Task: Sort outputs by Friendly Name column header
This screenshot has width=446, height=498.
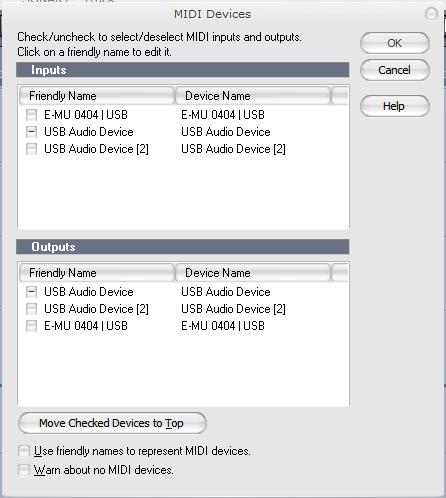Action: (97, 273)
